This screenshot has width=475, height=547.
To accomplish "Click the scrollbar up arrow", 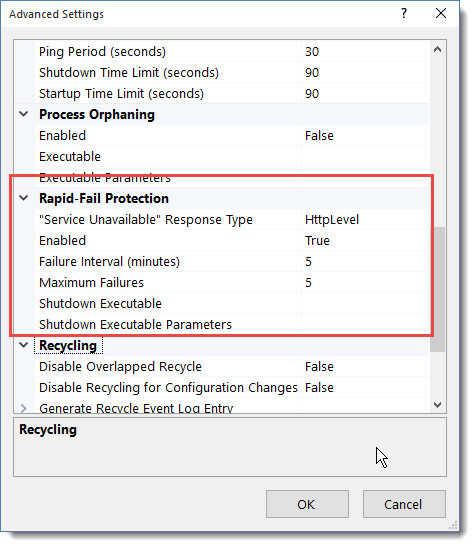I will pos(437,50).
